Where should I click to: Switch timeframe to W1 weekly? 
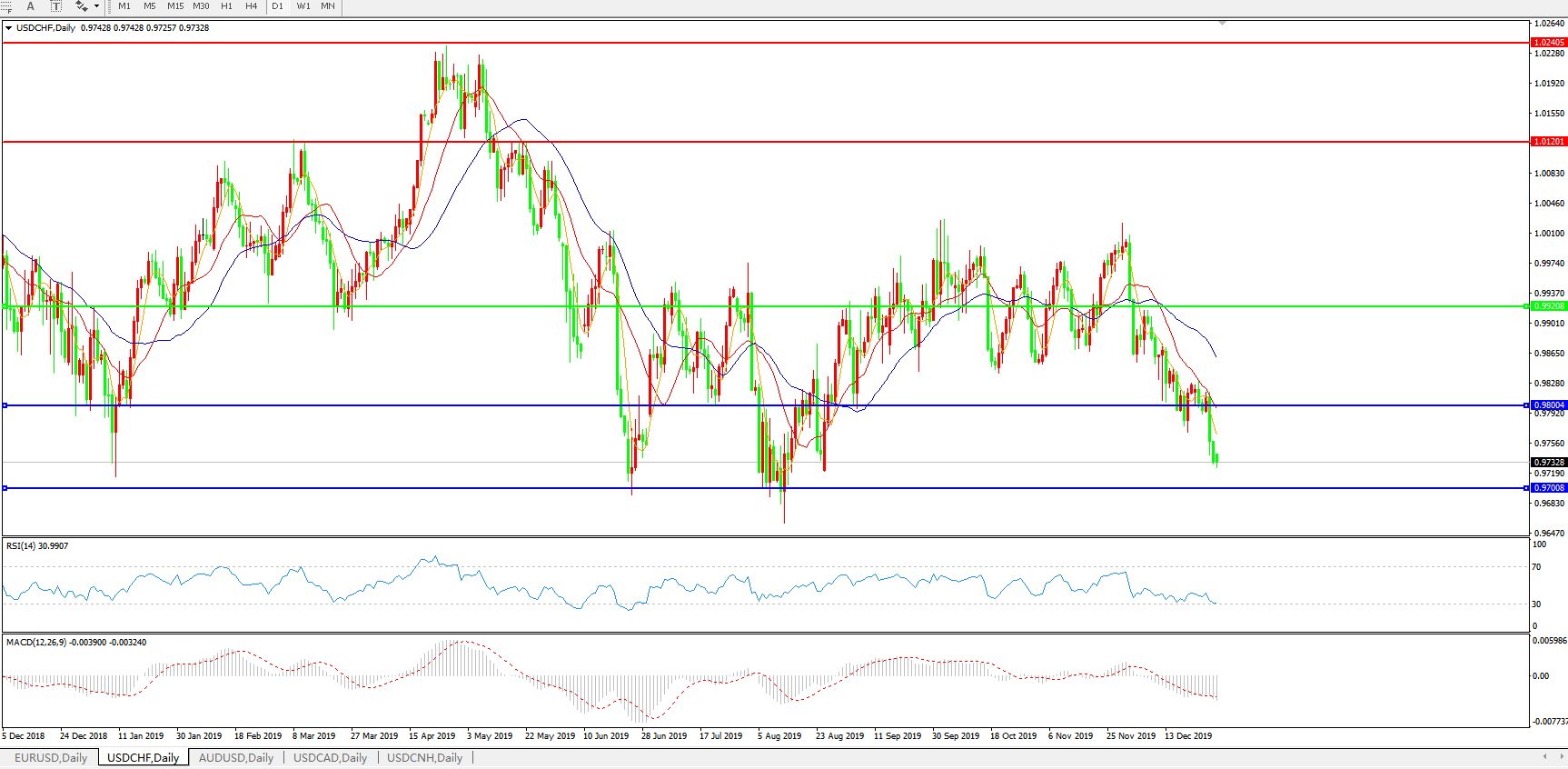point(303,6)
